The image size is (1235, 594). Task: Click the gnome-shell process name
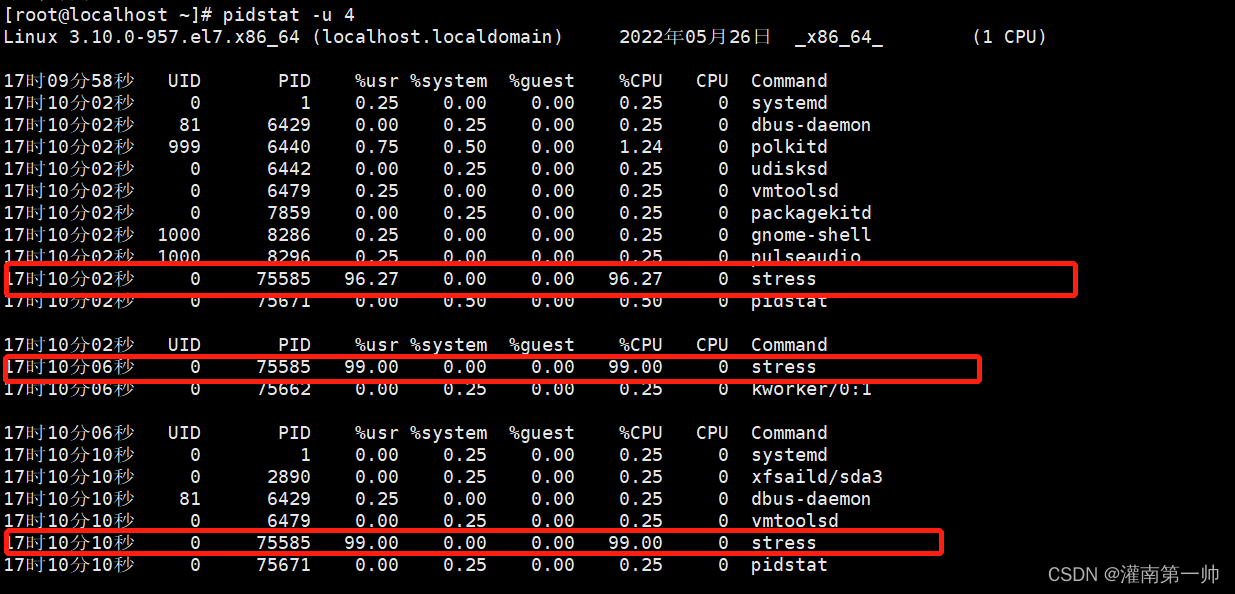point(811,234)
